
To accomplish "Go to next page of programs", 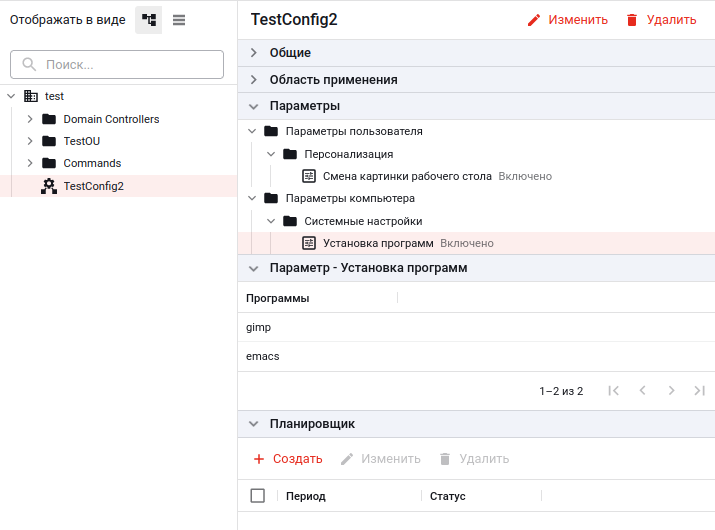I will coord(671,391).
